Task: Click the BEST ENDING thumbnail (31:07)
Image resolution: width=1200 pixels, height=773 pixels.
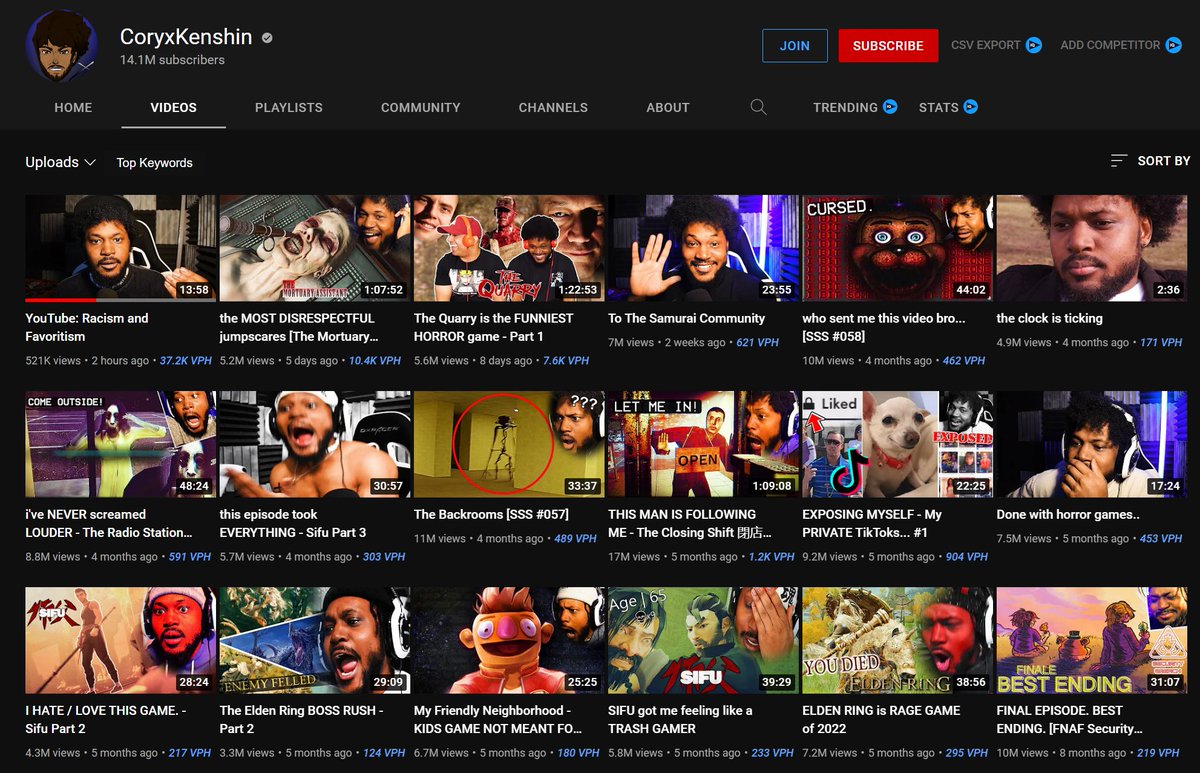Action: 1091,640
